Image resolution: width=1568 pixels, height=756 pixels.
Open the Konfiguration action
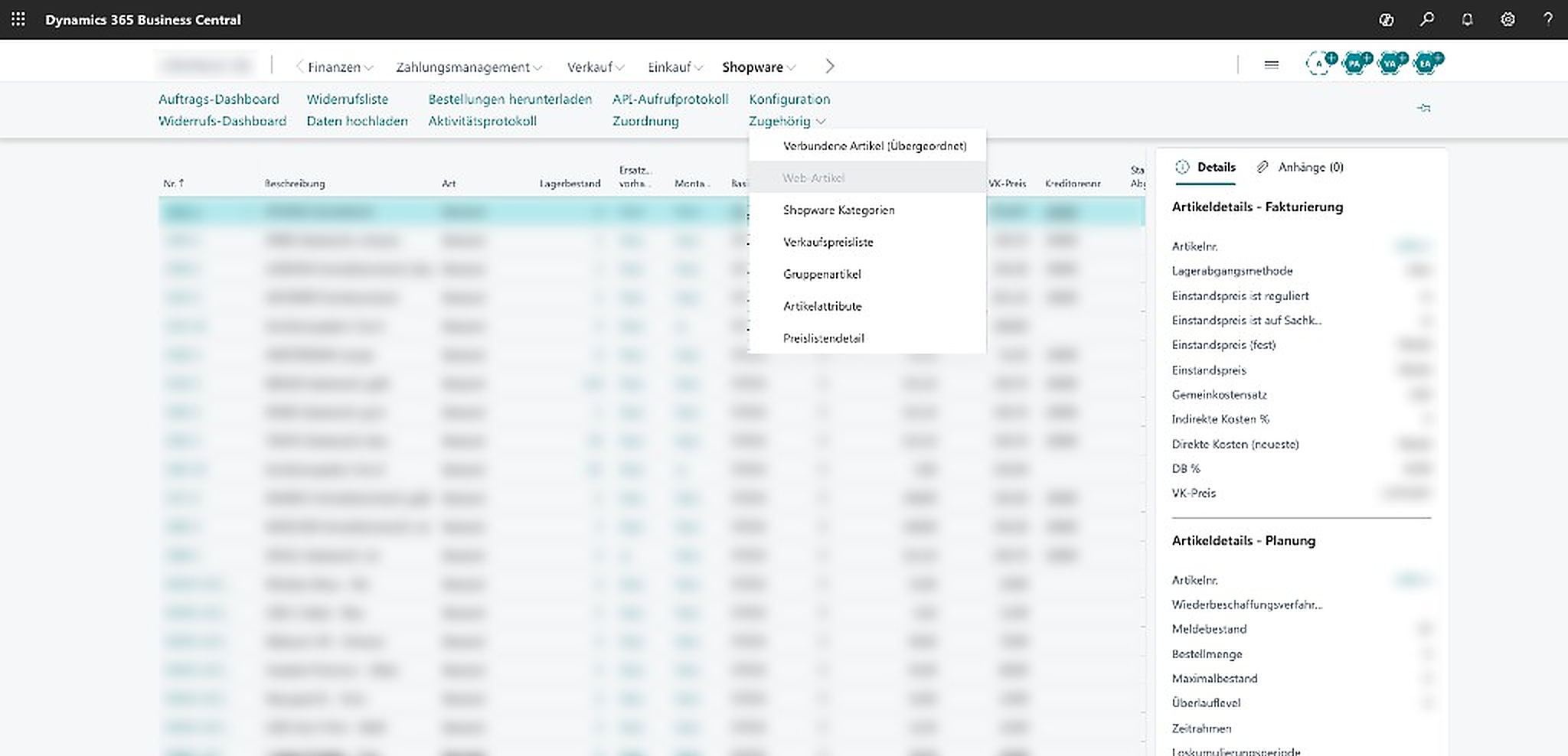tap(789, 99)
